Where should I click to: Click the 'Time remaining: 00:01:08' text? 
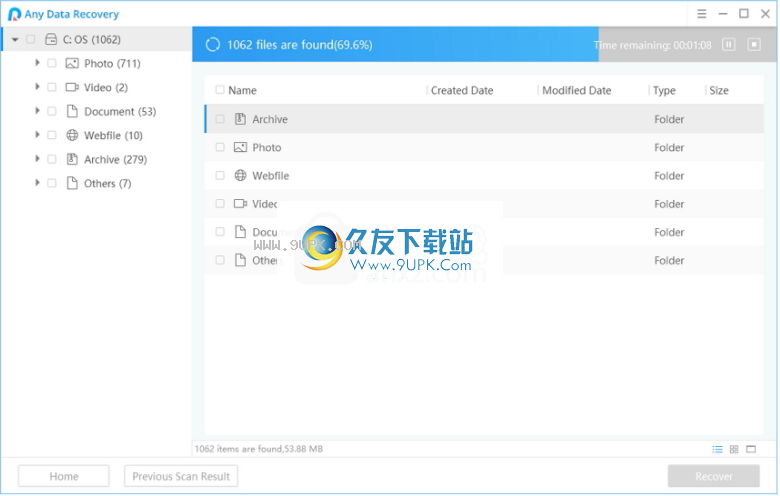(x=653, y=45)
